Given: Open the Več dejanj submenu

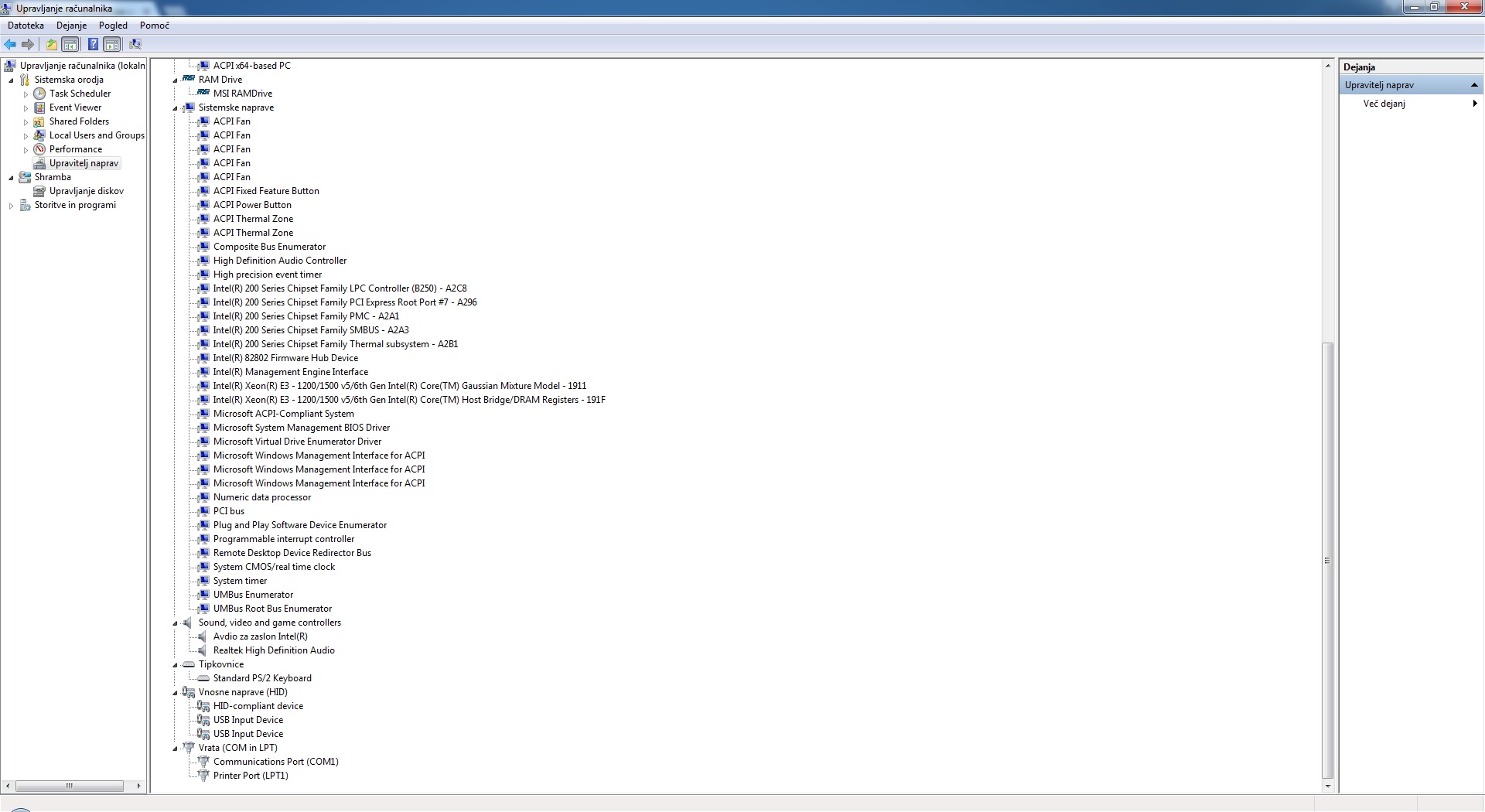Looking at the screenshot, I should click(1412, 104).
